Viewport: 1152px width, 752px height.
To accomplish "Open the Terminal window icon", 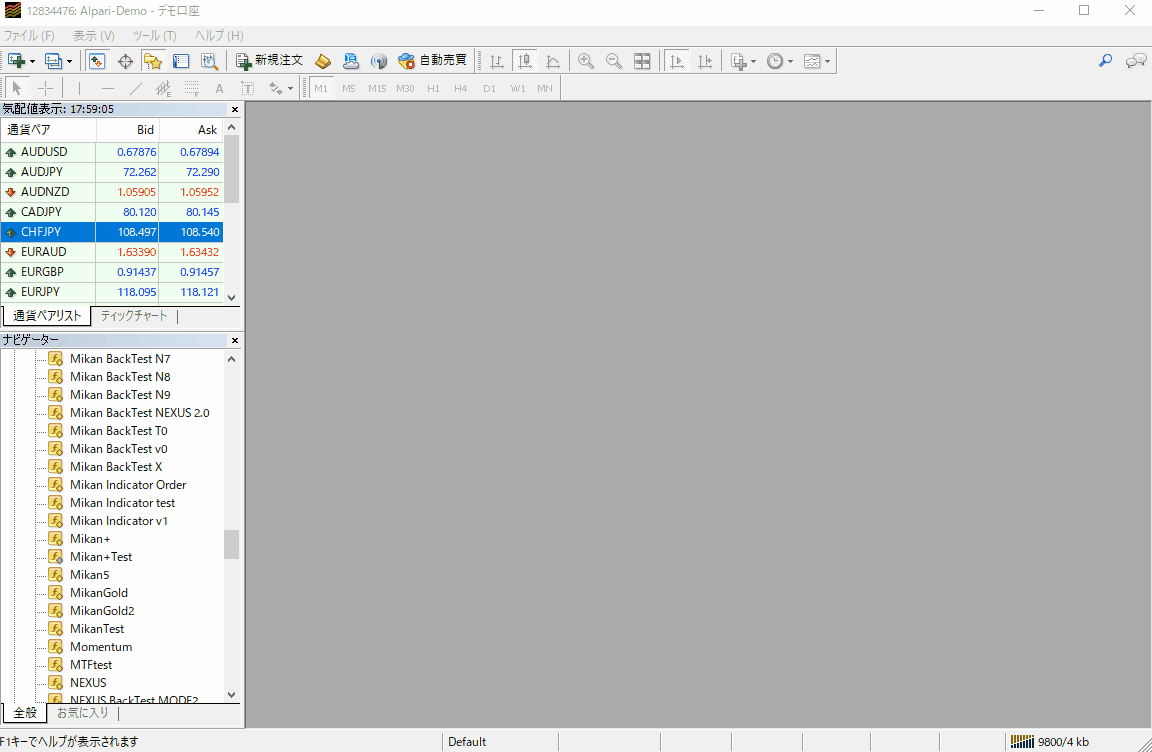I will coord(181,61).
